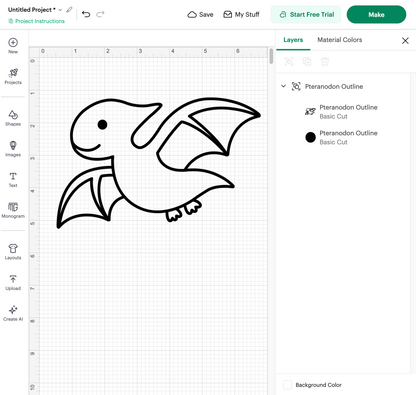
Task: Click the black circle layer swatch
Action: pyautogui.click(x=310, y=137)
